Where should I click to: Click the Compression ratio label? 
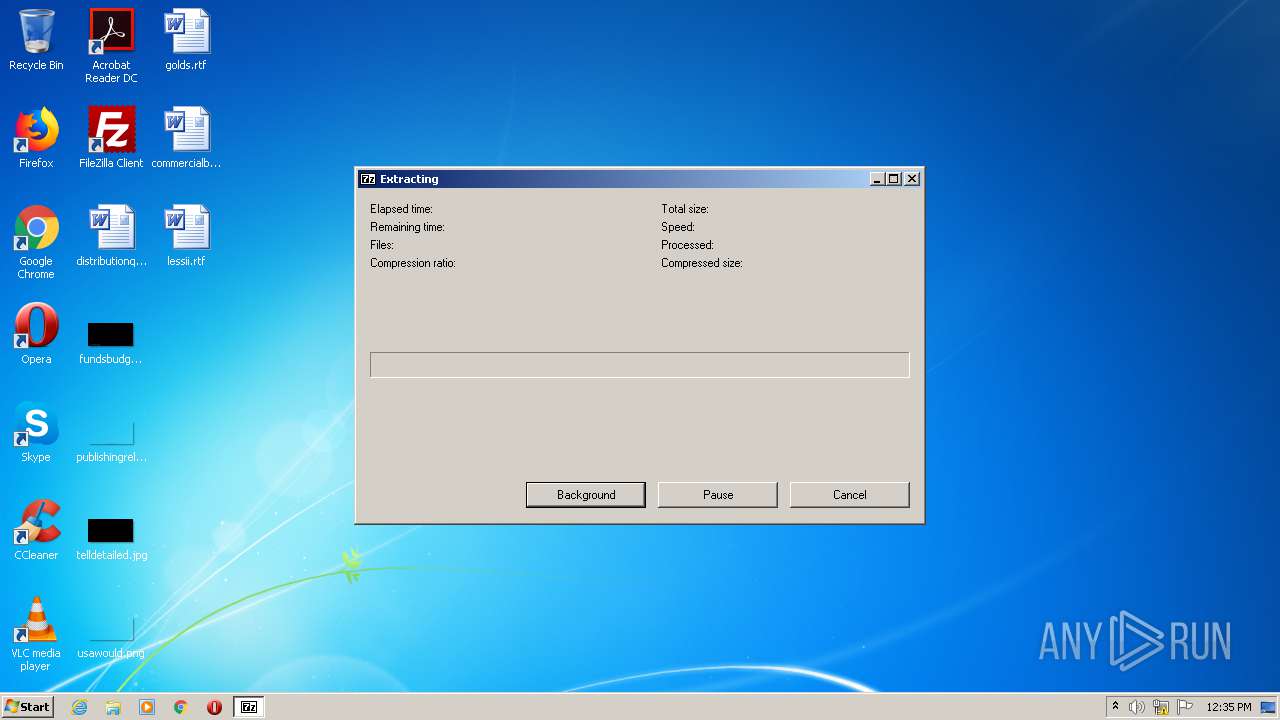[x=413, y=263]
